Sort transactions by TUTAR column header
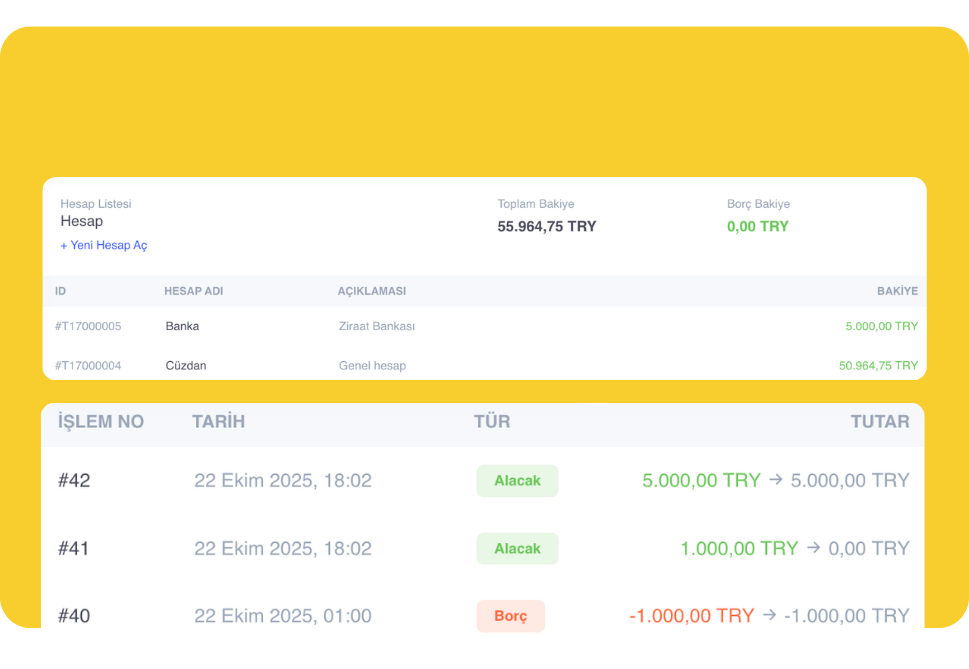 (x=880, y=422)
